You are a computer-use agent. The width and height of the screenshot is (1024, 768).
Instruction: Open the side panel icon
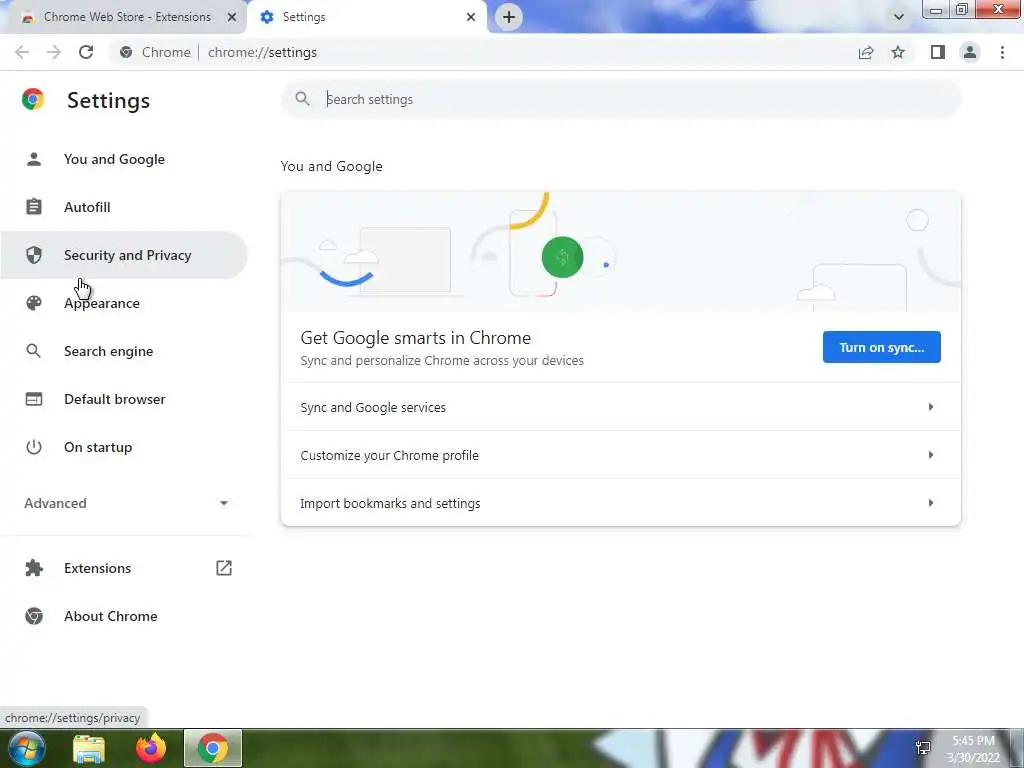tap(938, 52)
